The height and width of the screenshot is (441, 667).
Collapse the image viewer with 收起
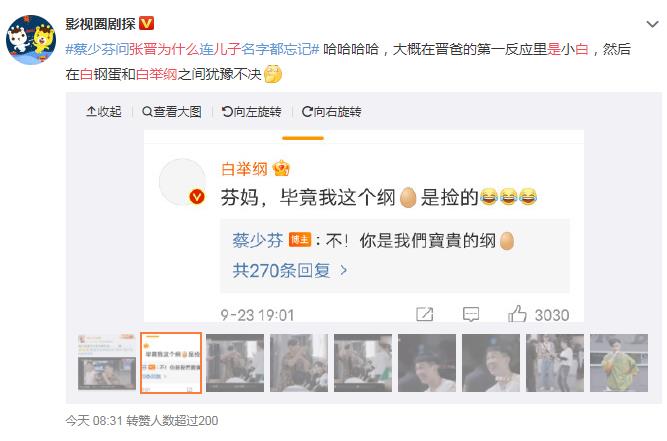[103, 112]
